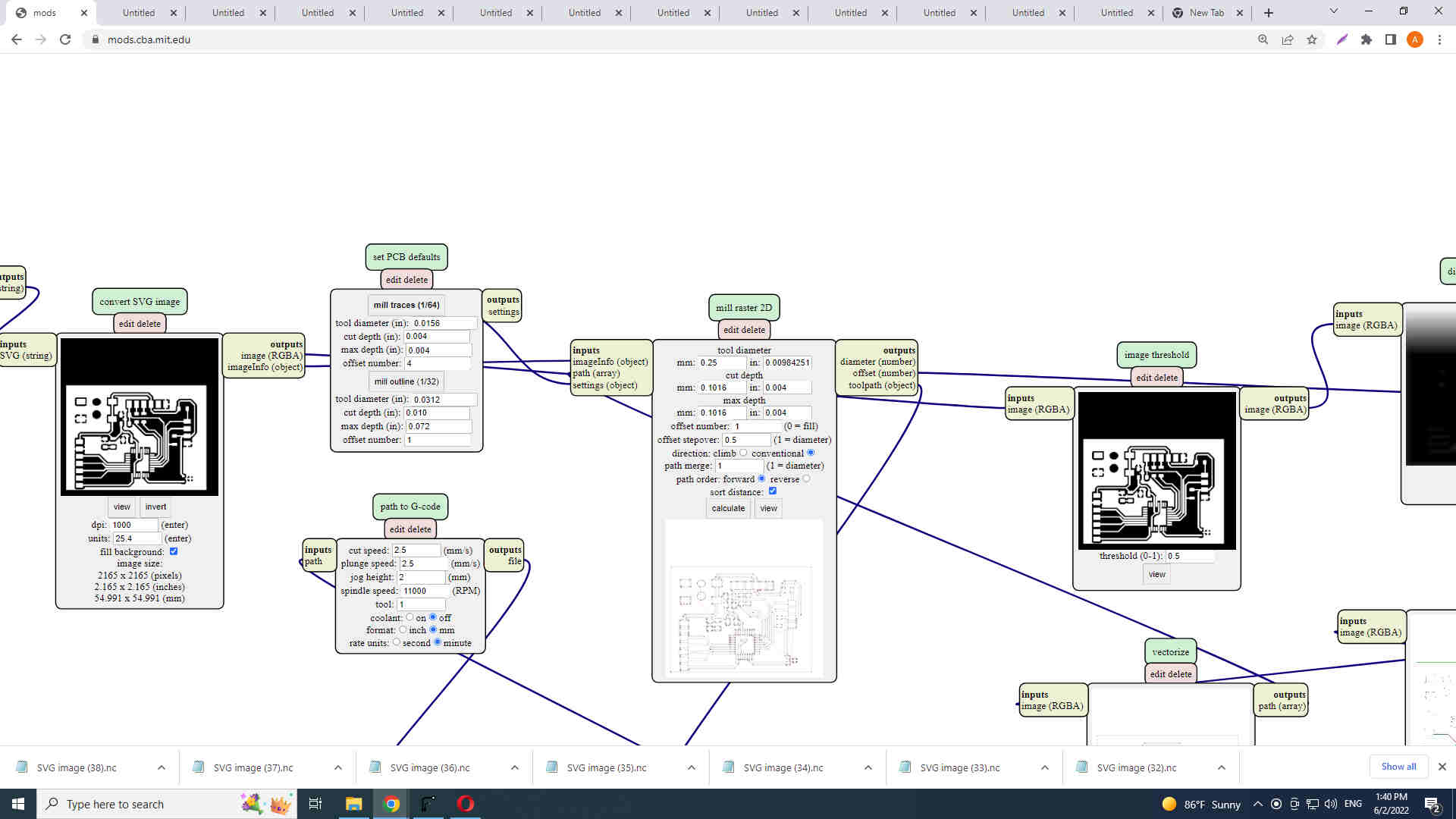Open the tab search chevron dropdown

click(1333, 11)
